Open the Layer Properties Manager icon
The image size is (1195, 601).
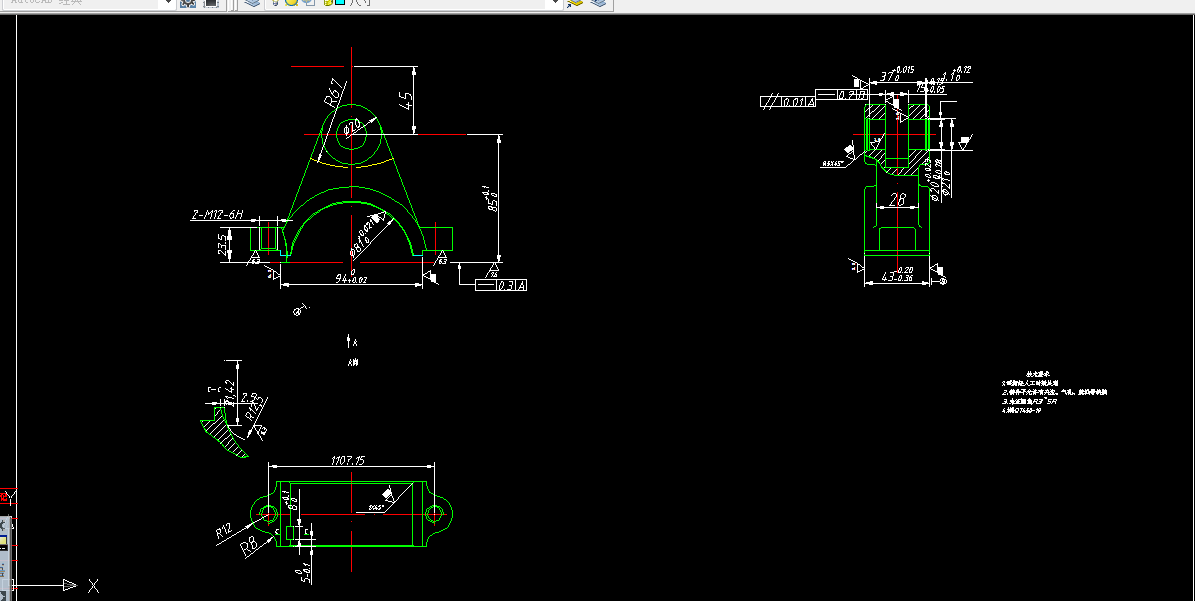click(x=252, y=3)
